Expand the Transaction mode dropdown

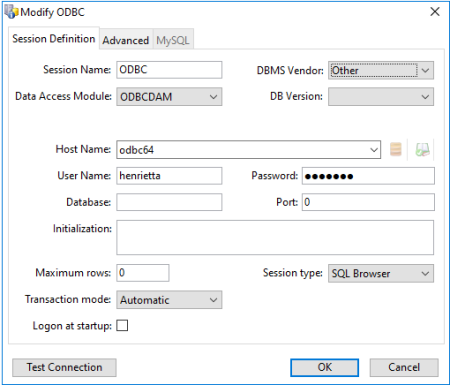tap(169, 300)
